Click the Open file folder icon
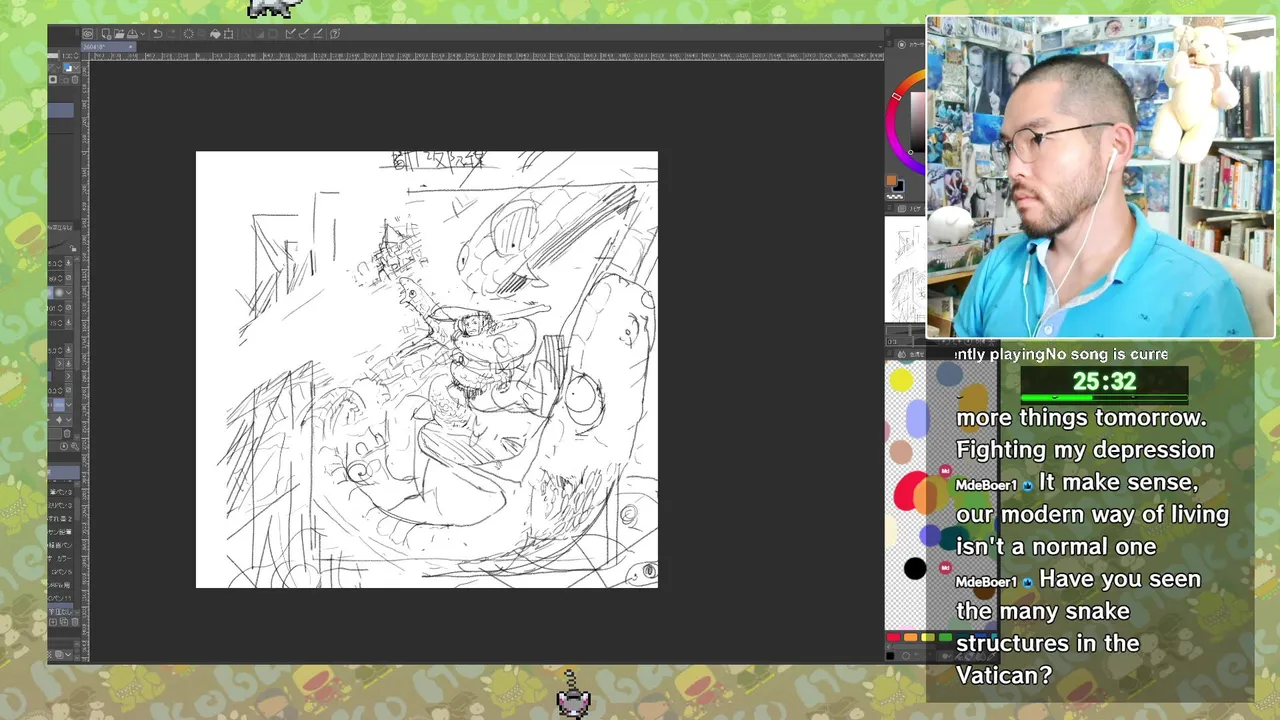The height and width of the screenshot is (720, 1280). (x=119, y=34)
